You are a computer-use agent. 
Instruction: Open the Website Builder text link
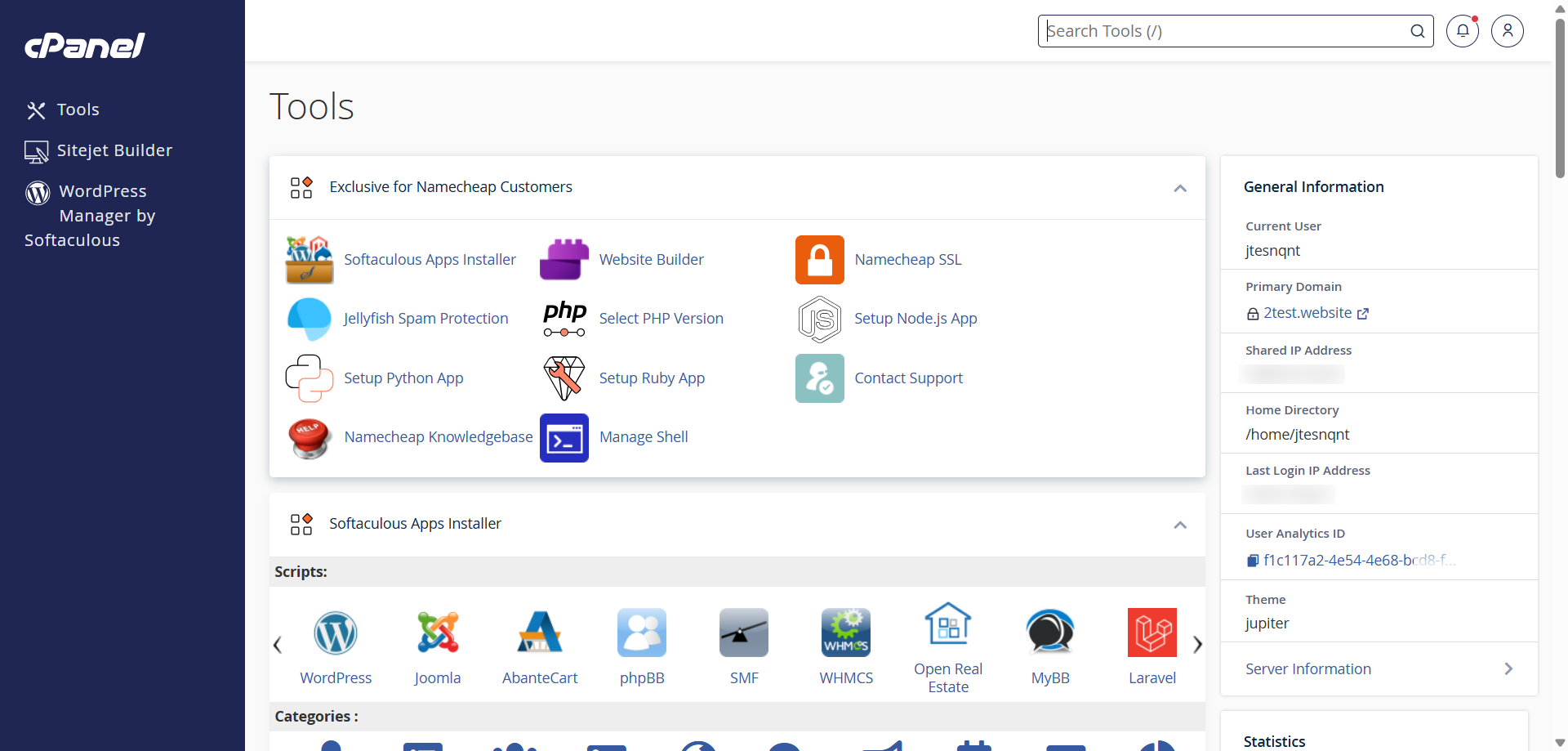click(x=652, y=260)
